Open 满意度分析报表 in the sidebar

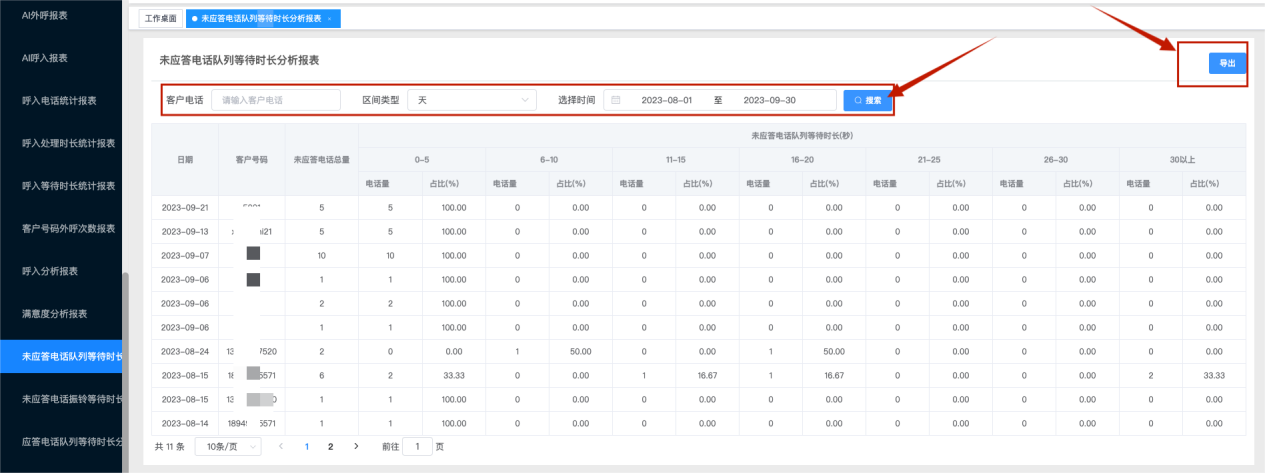click(55, 314)
